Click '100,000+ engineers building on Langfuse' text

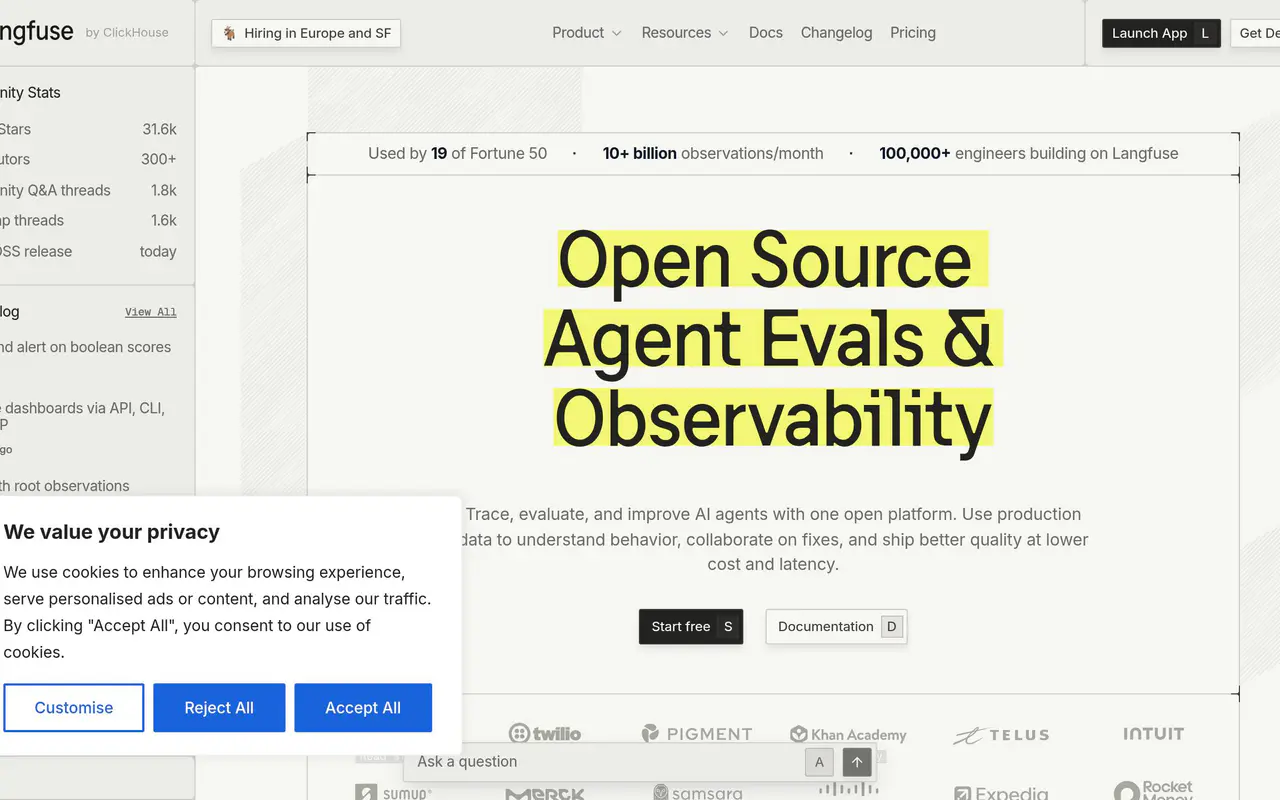point(1029,153)
